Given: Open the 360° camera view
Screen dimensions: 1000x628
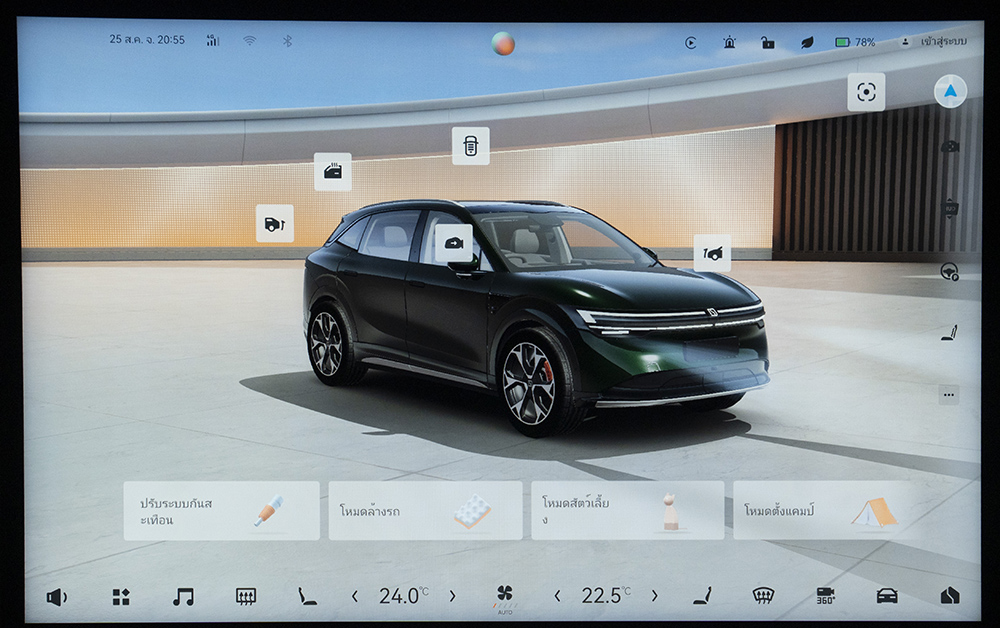Looking at the screenshot, I should pyautogui.click(x=825, y=596).
